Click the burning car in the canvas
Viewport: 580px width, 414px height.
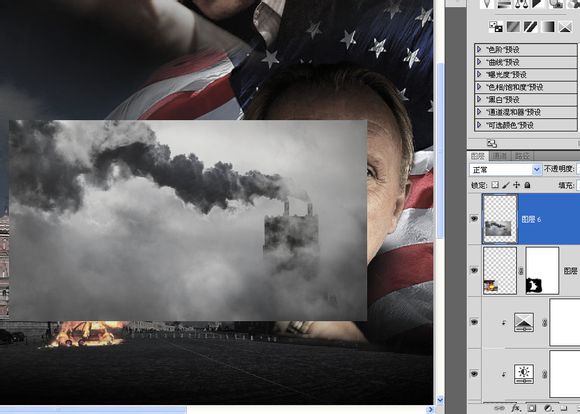[86, 334]
